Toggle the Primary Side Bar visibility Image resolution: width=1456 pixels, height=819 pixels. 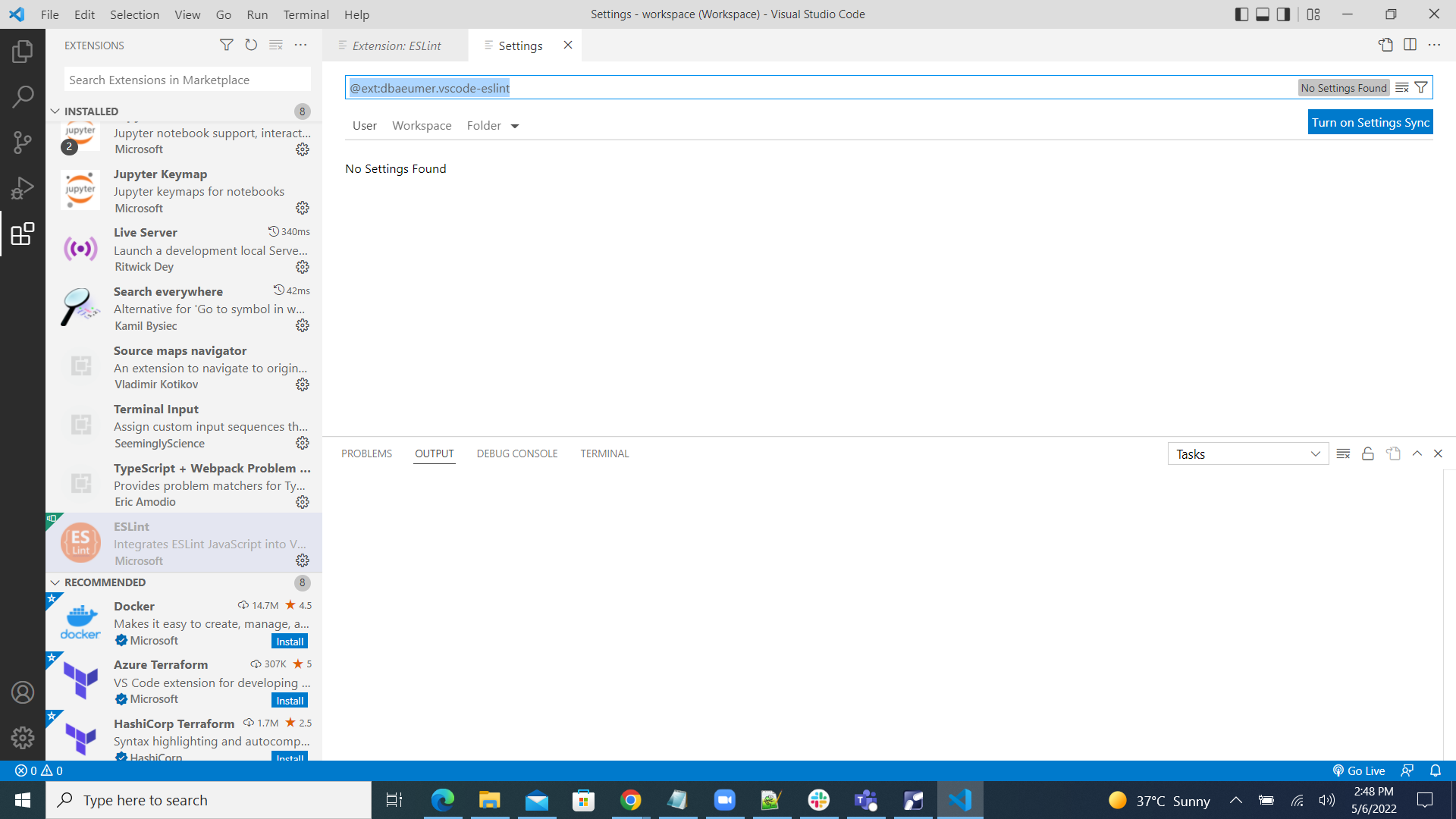point(1241,14)
